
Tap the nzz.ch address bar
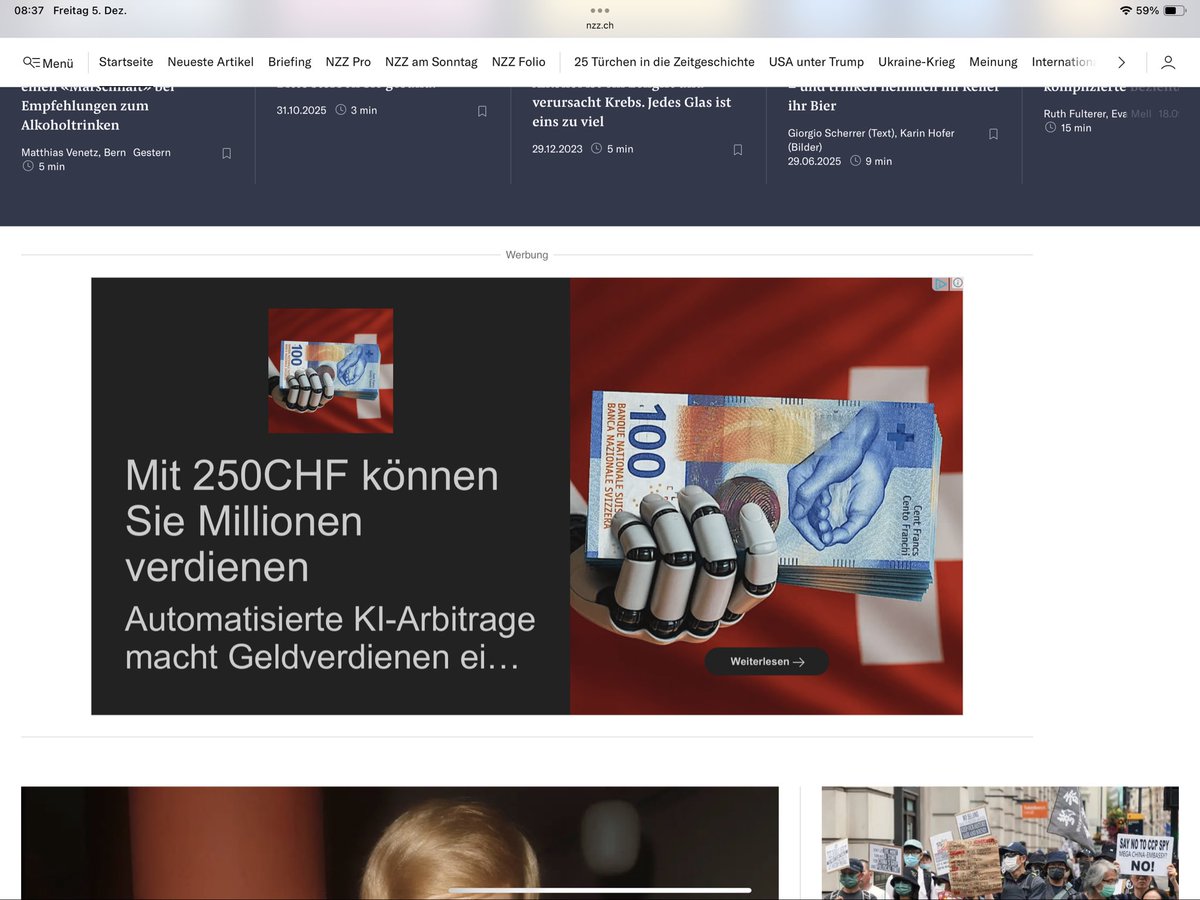[x=600, y=25]
